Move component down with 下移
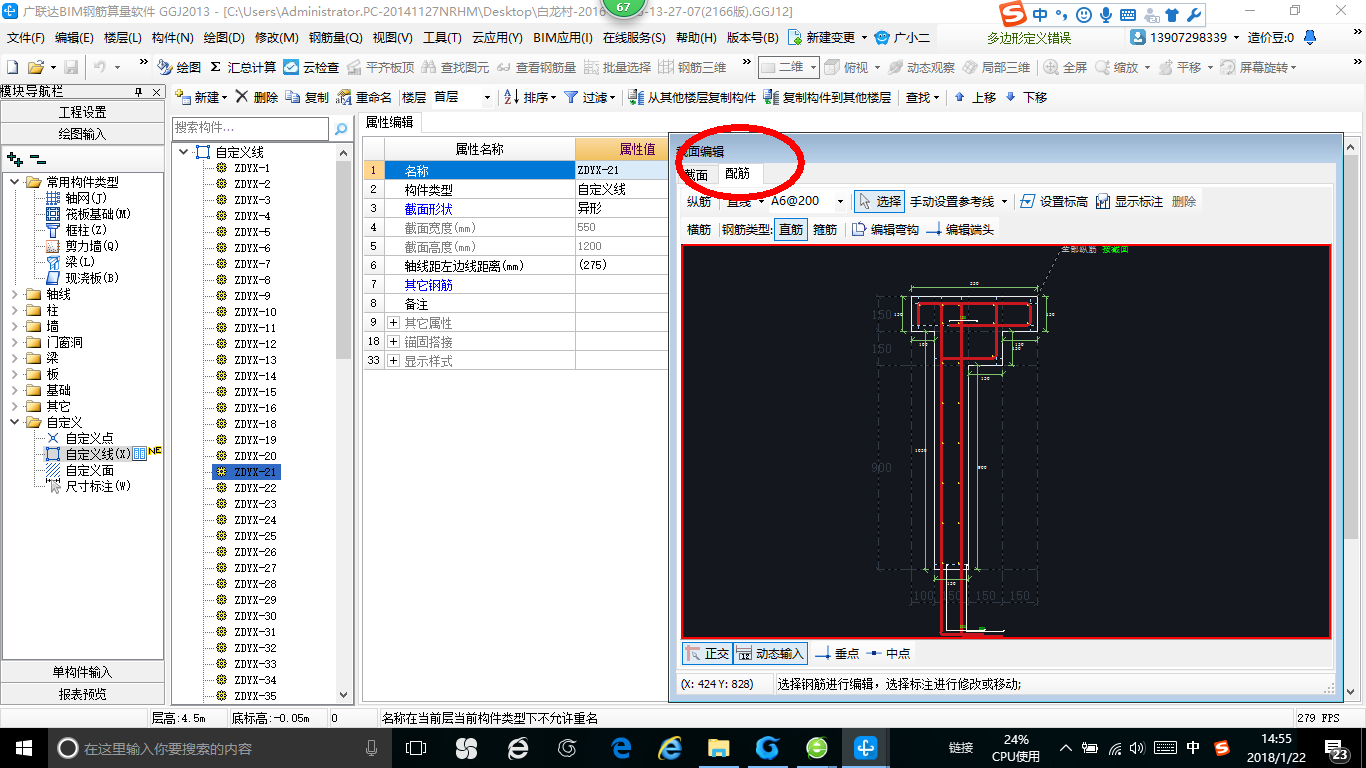The width and height of the screenshot is (1366, 768). coord(1026,97)
